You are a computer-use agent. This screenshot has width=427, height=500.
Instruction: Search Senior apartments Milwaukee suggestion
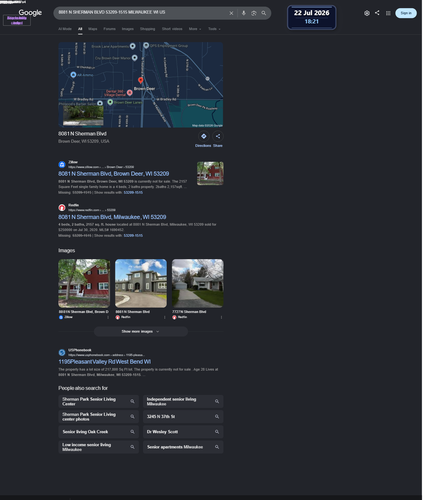point(183,447)
